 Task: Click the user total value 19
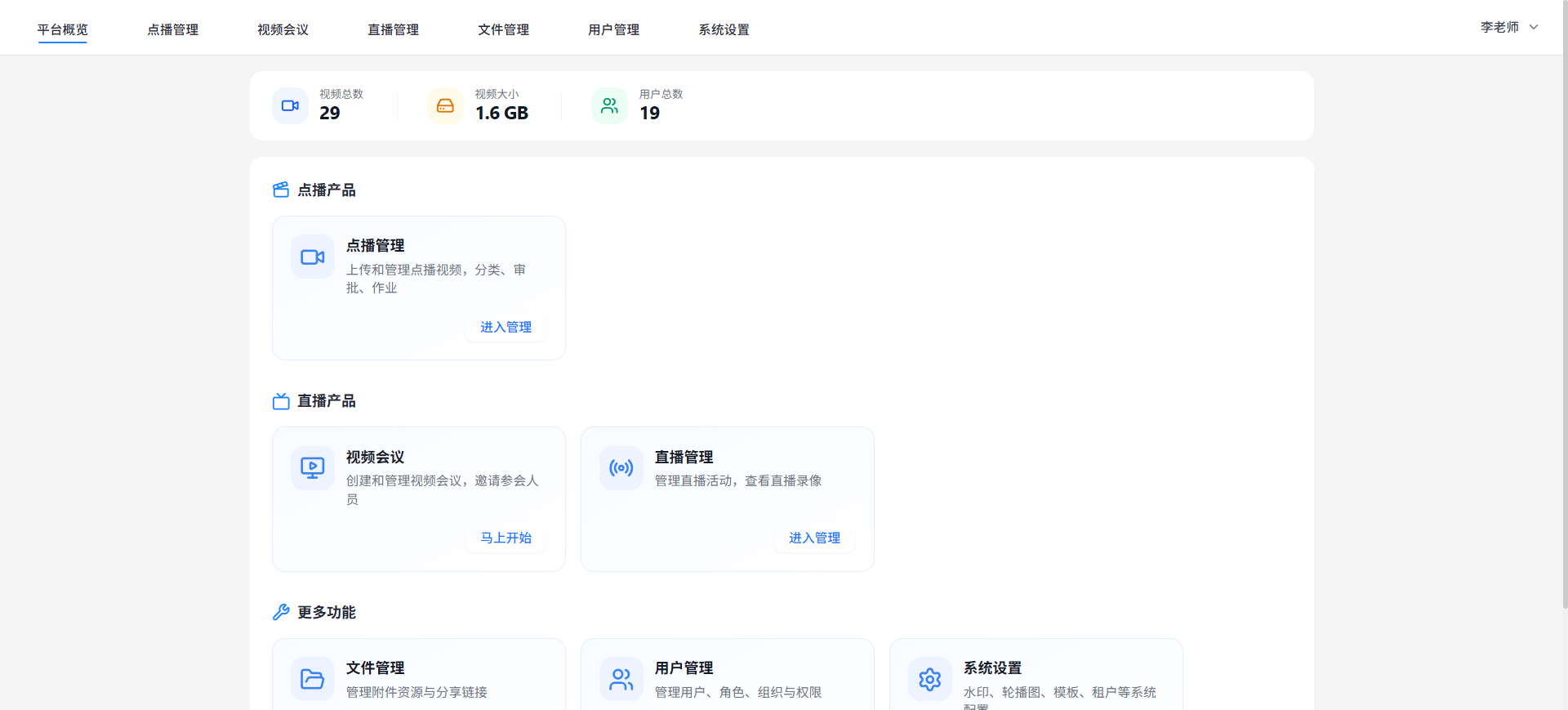click(x=649, y=113)
